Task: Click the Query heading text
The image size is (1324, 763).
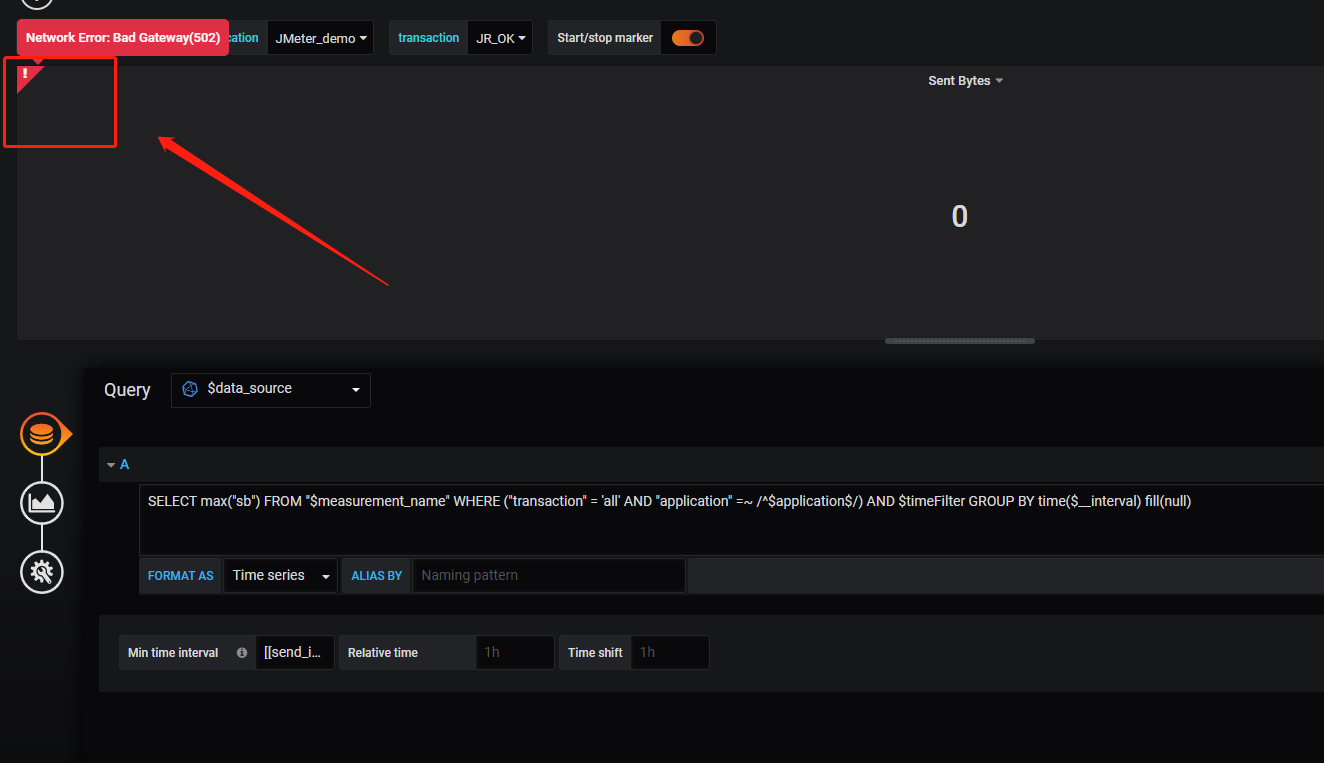Action: (127, 390)
